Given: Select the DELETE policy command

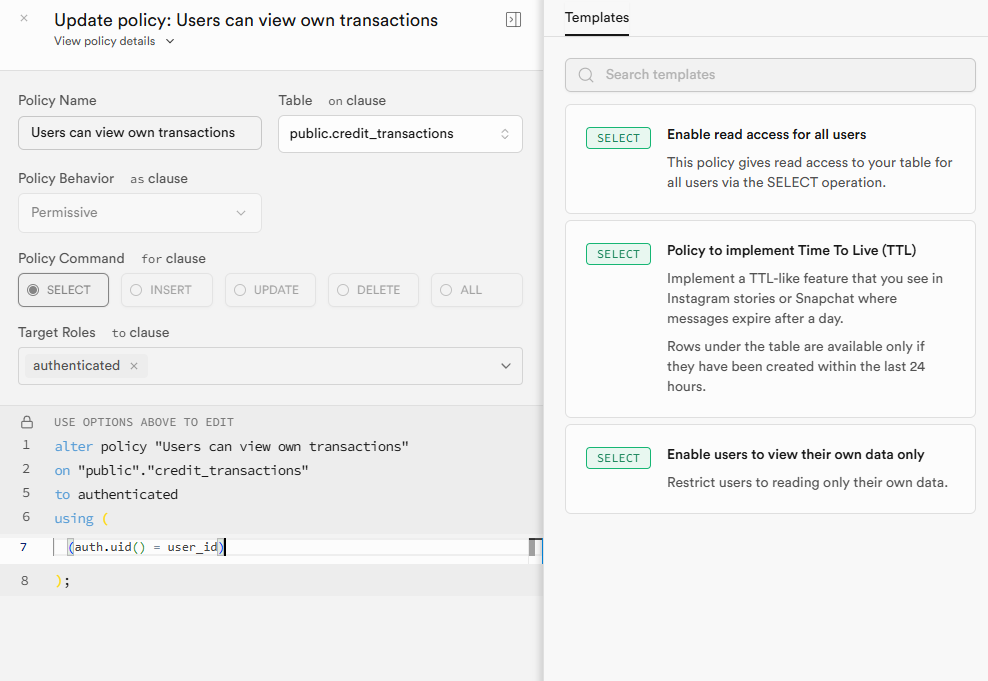Looking at the screenshot, I should [x=373, y=290].
